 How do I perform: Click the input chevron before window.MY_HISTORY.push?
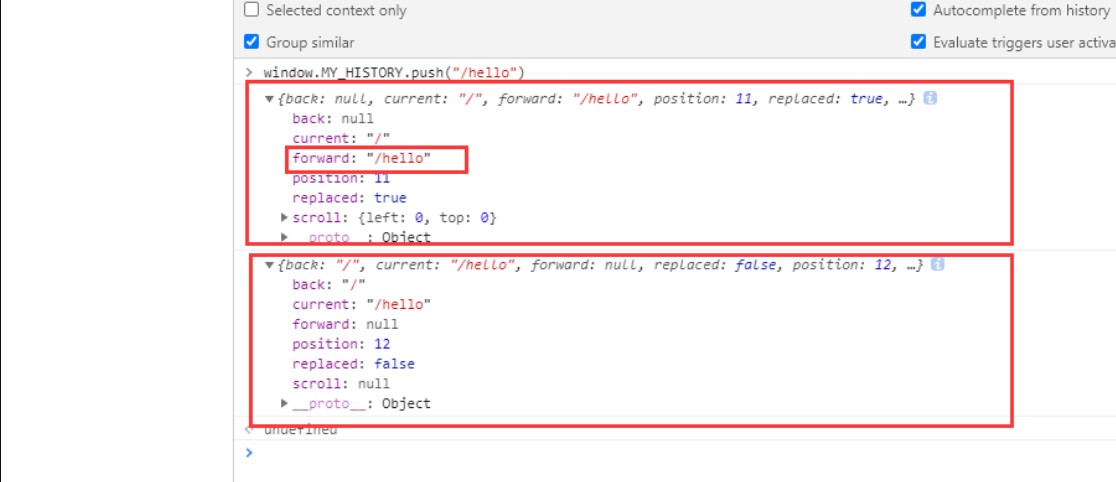click(x=249, y=73)
